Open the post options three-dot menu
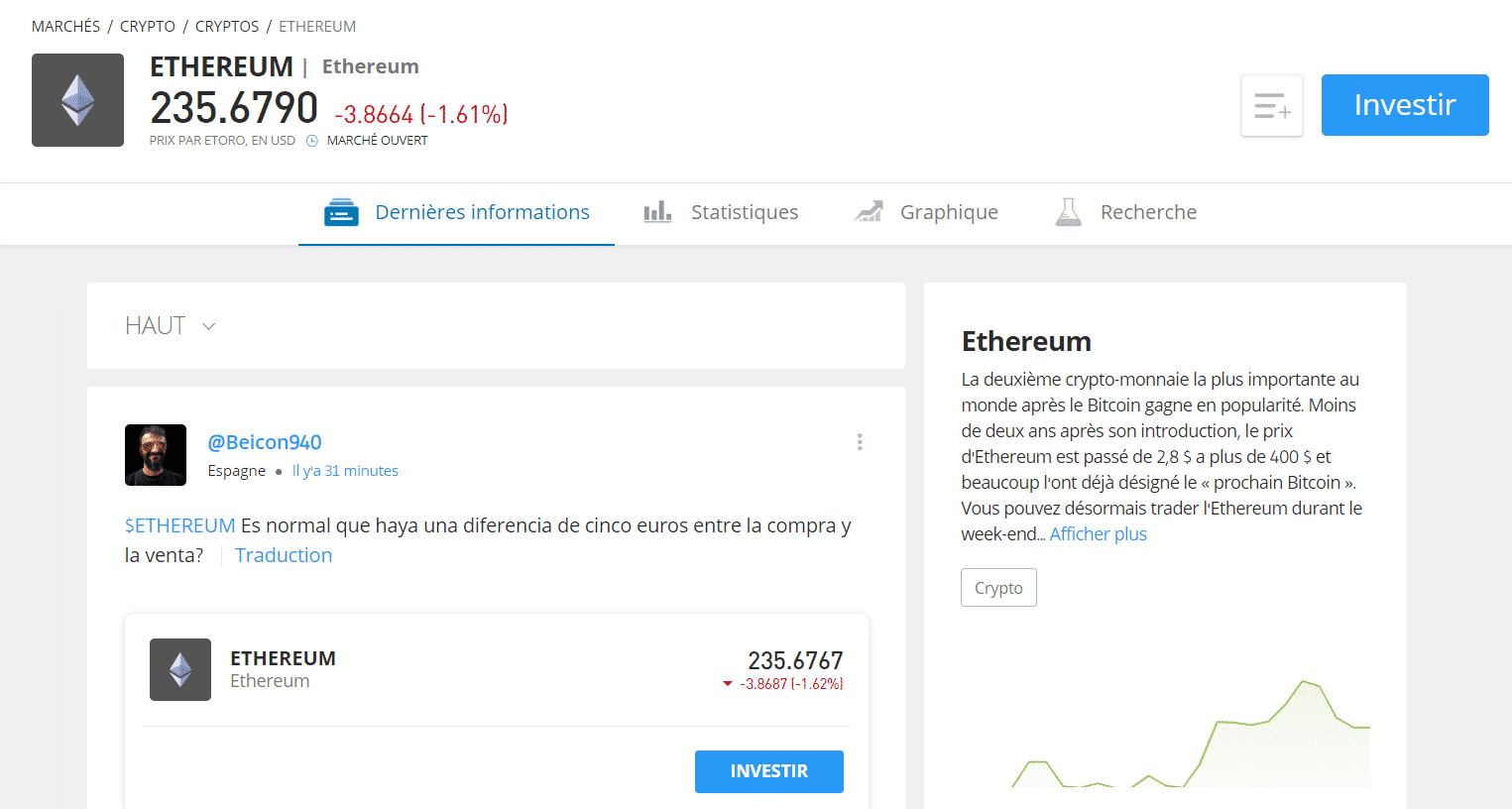1512x809 pixels. pos(860,442)
